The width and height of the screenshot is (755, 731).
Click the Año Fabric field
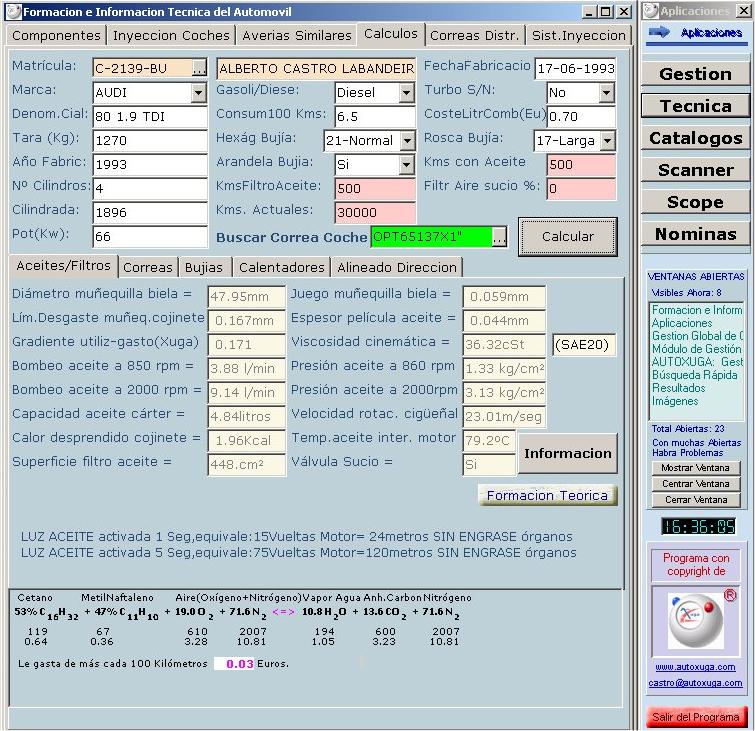click(x=150, y=165)
